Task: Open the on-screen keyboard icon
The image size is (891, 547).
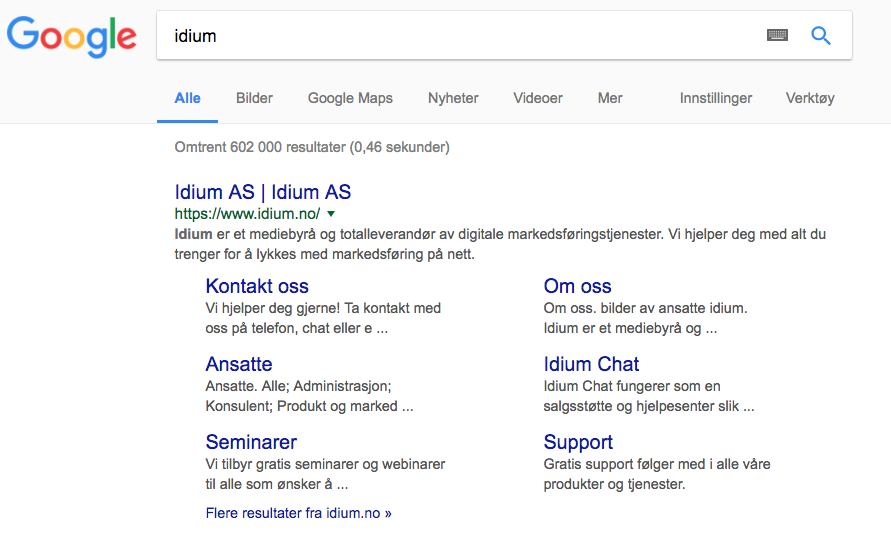Action: 777,36
